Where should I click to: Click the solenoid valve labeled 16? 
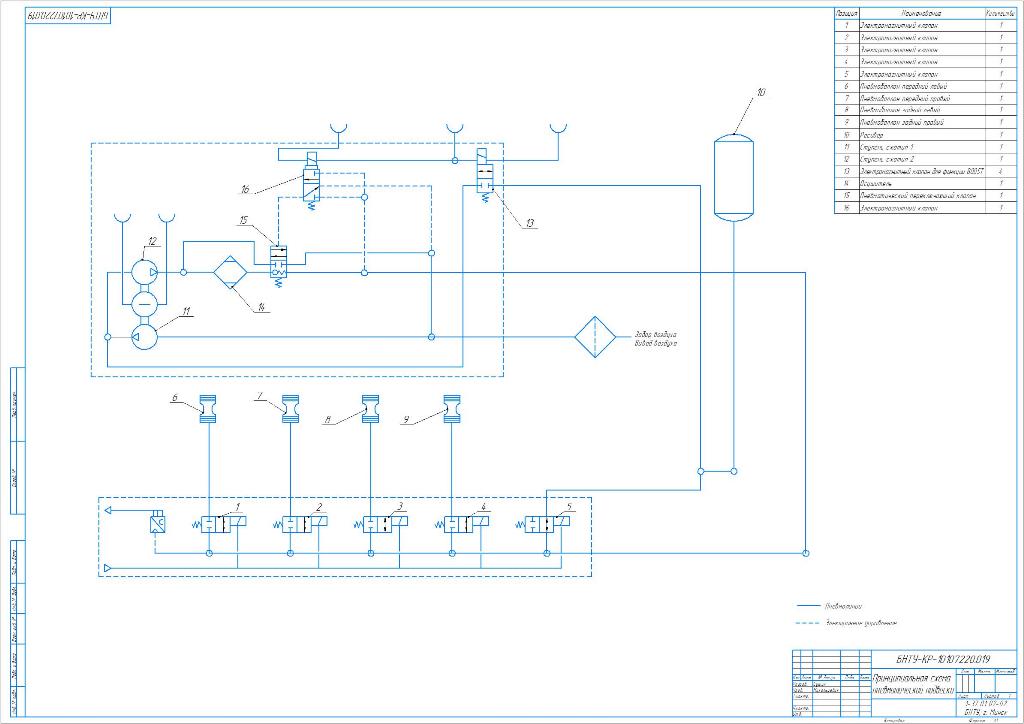click(x=311, y=181)
